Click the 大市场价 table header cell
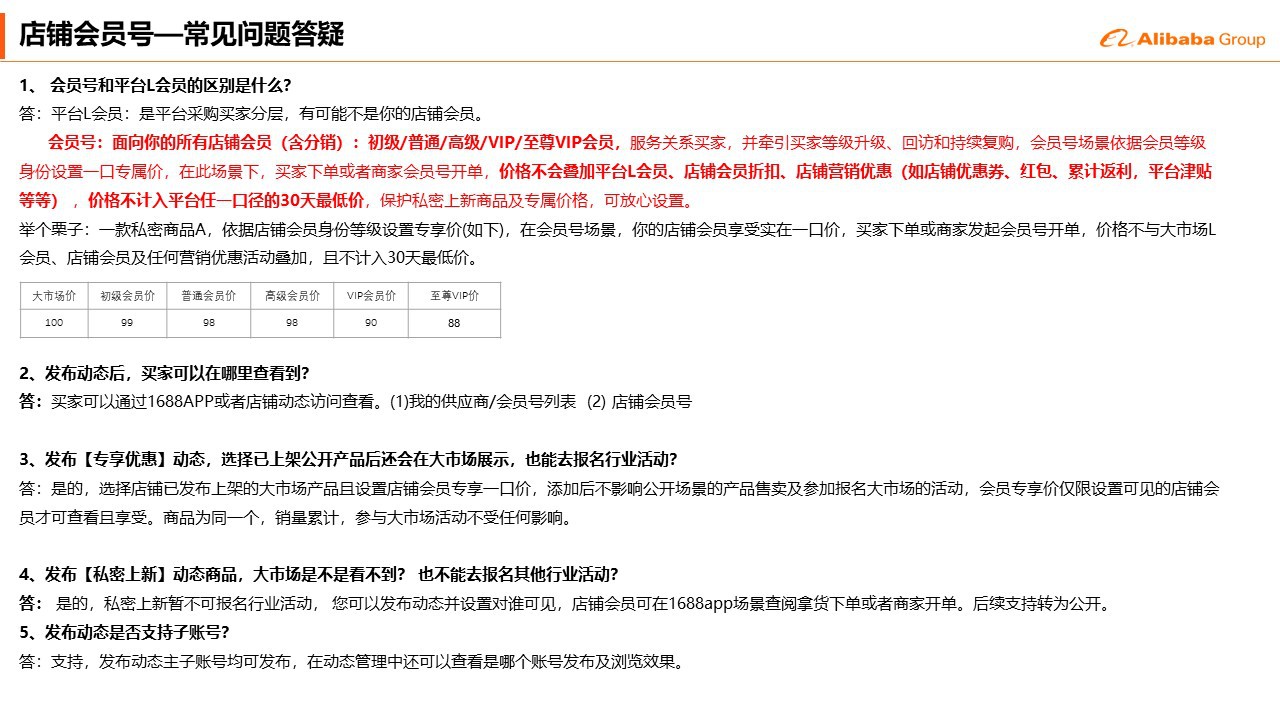 coord(54,296)
